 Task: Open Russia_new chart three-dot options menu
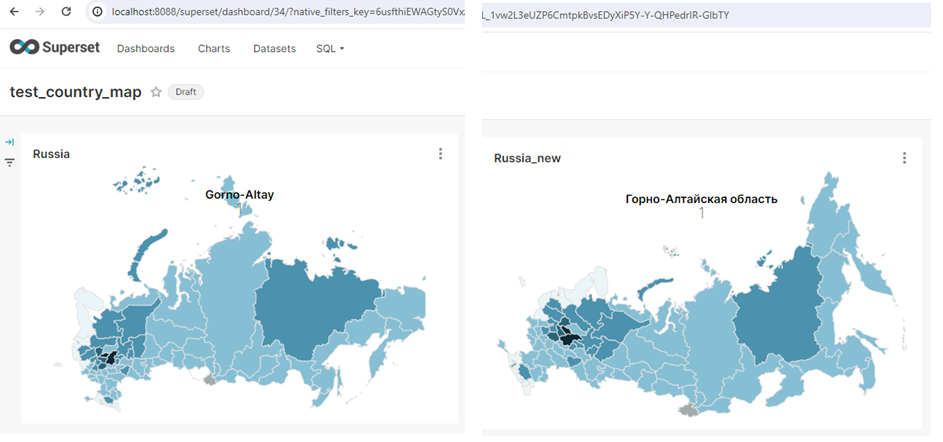(x=904, y=158)
